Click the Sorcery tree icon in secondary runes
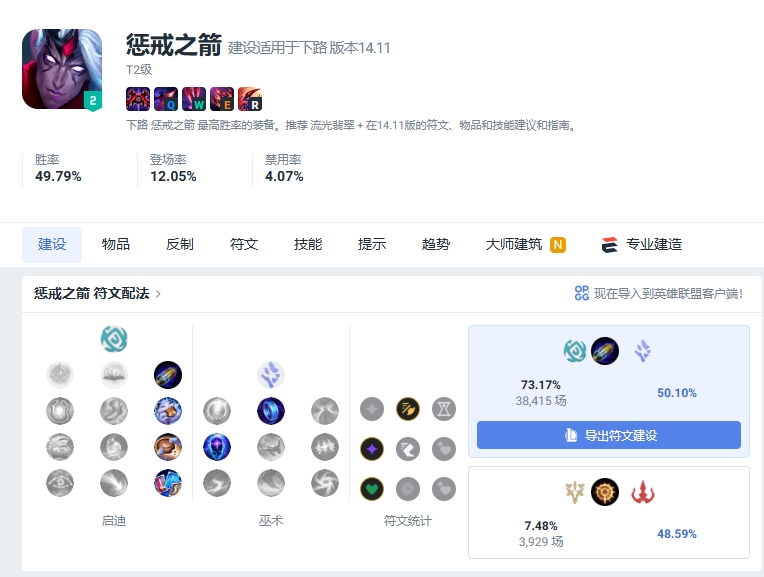 (271, 375)
